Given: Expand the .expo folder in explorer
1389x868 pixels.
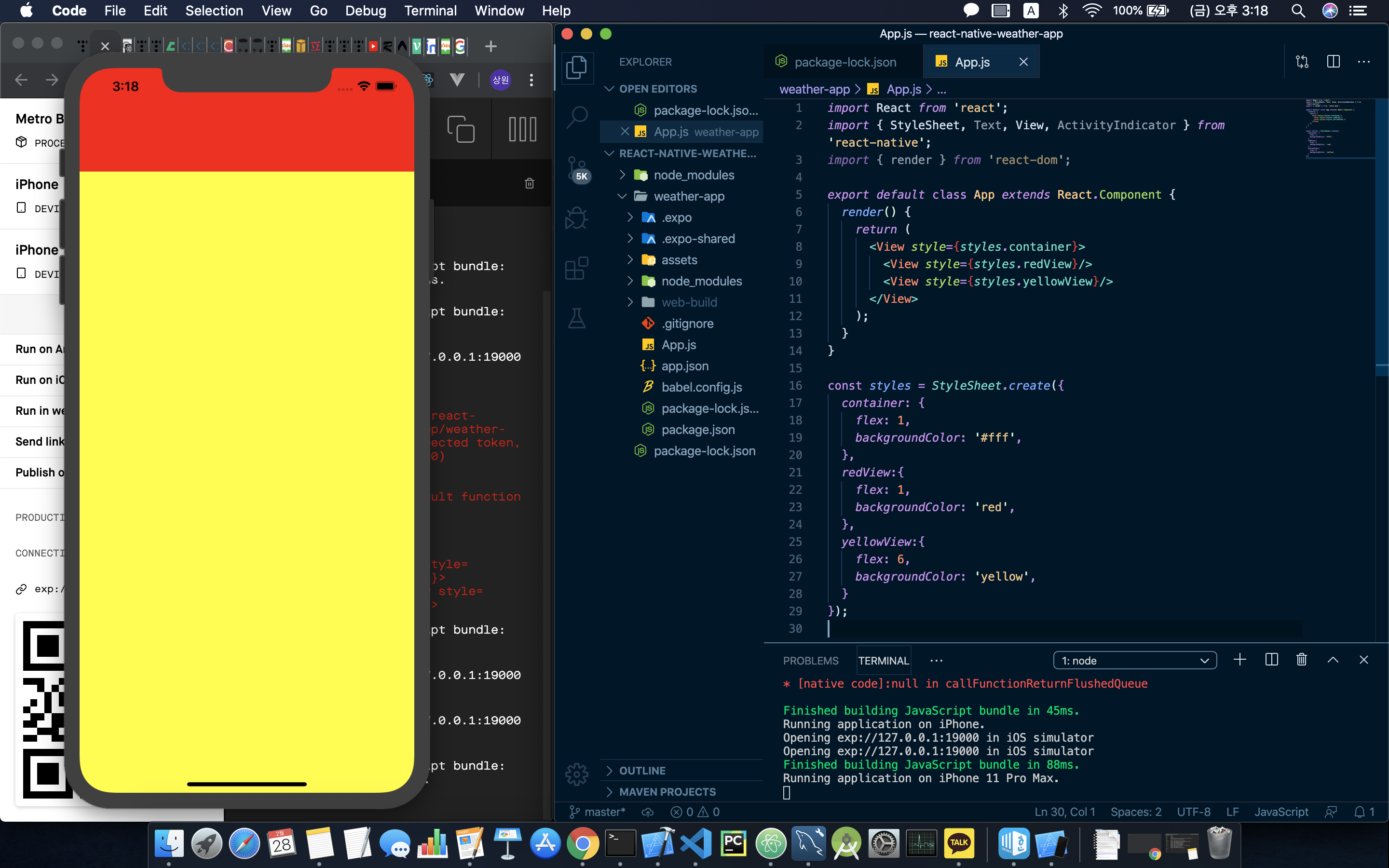Looking at the screenshot, I should coord(676,217).
